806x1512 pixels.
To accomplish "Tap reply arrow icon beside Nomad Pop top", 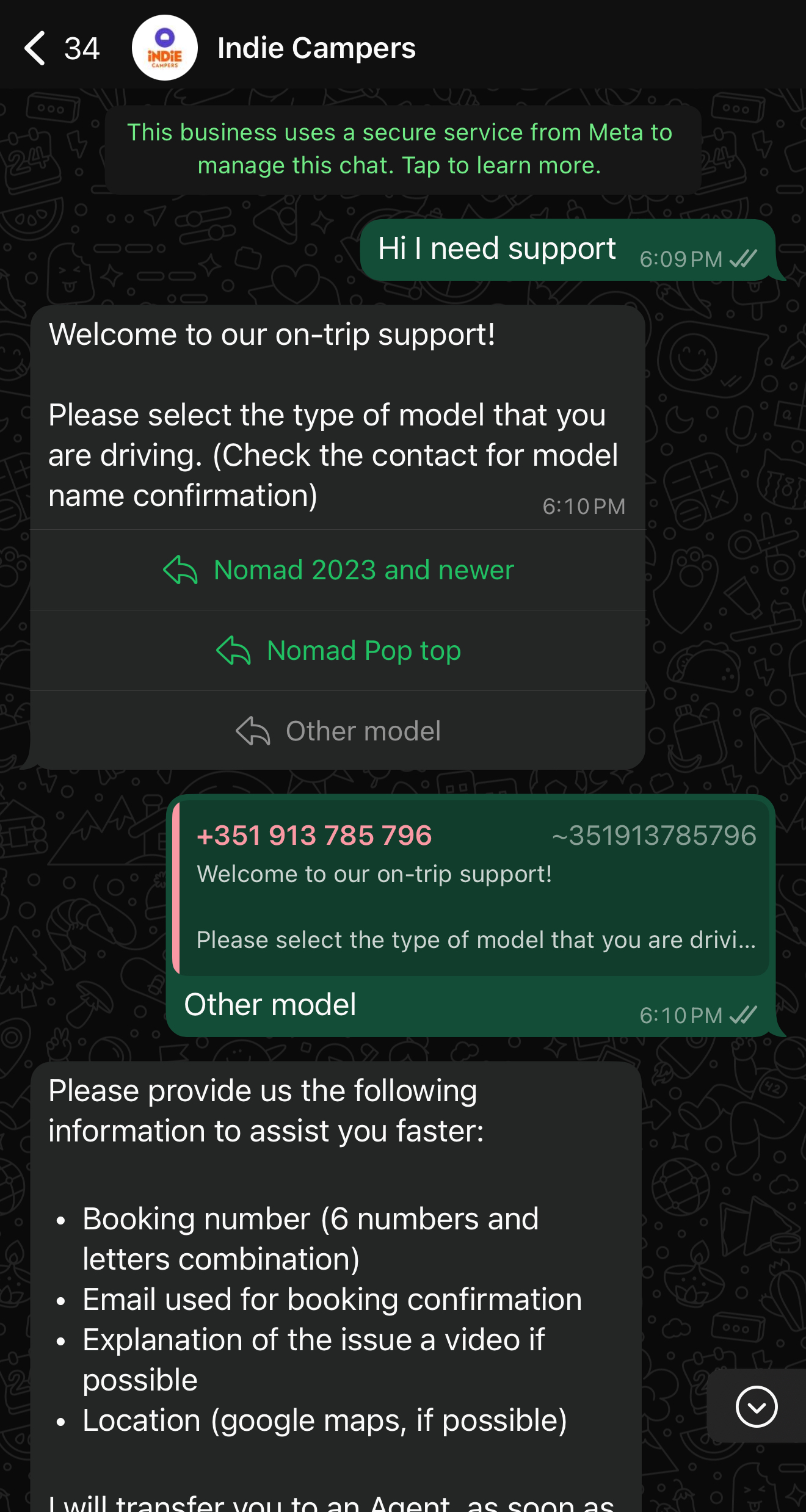I will 233,651.
